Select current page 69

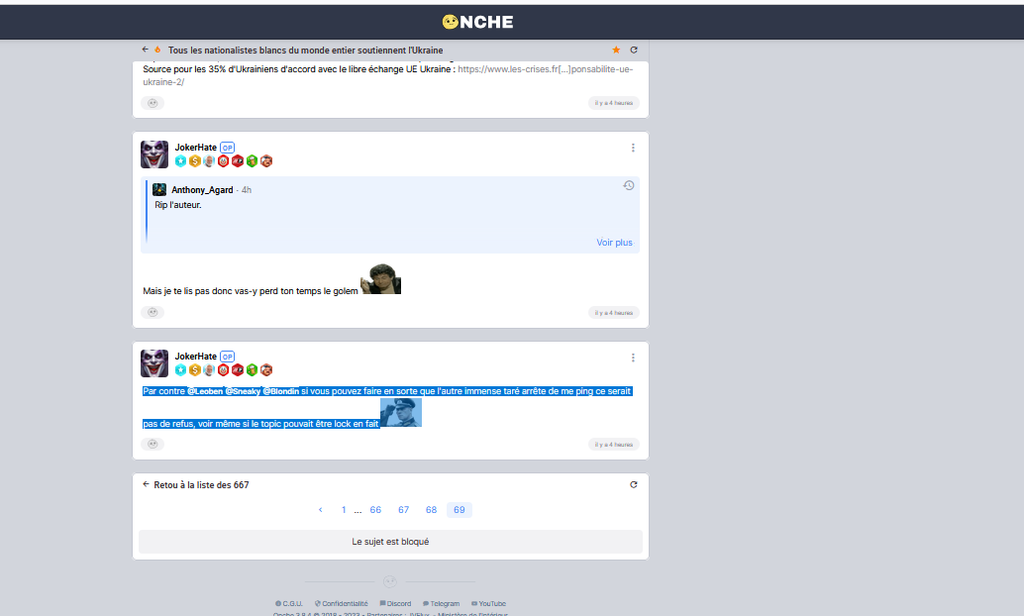tap(459, 510)
